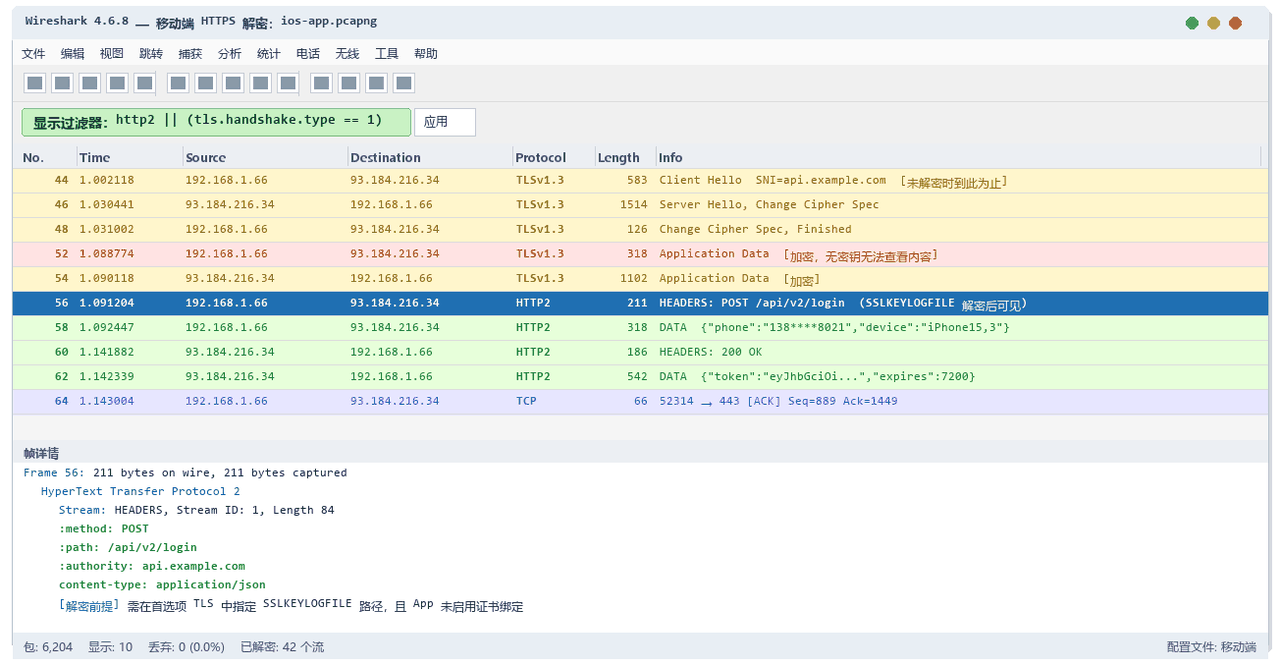The image size is (1280, 666).
Task: Click the 解密前提 note line
Action: (291, 605)
